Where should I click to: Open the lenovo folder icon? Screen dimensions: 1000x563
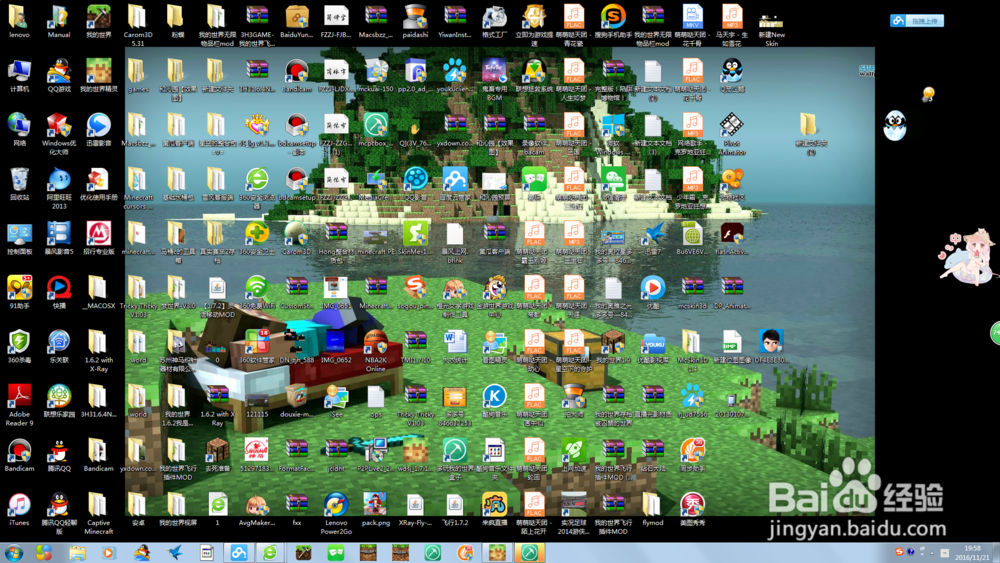(19, 17)
